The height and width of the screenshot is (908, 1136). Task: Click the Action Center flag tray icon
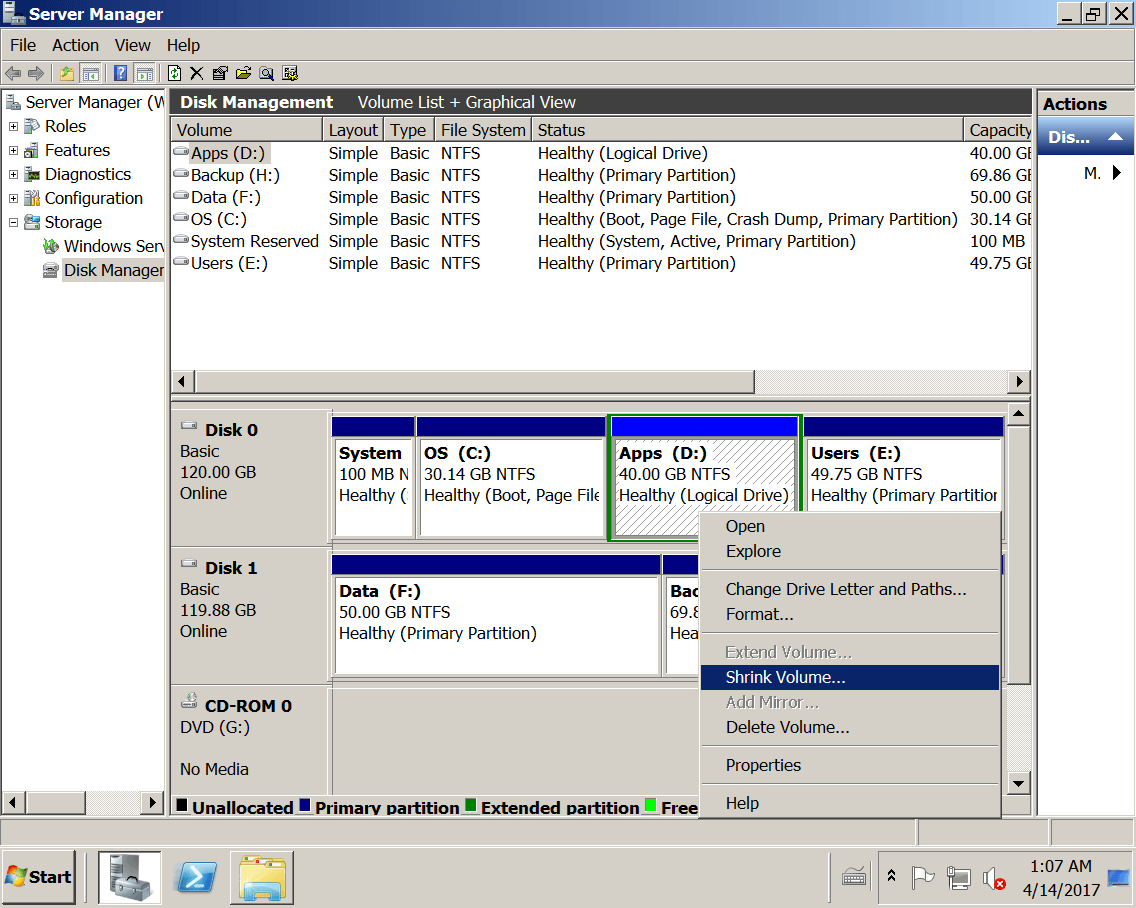[923, 878]
